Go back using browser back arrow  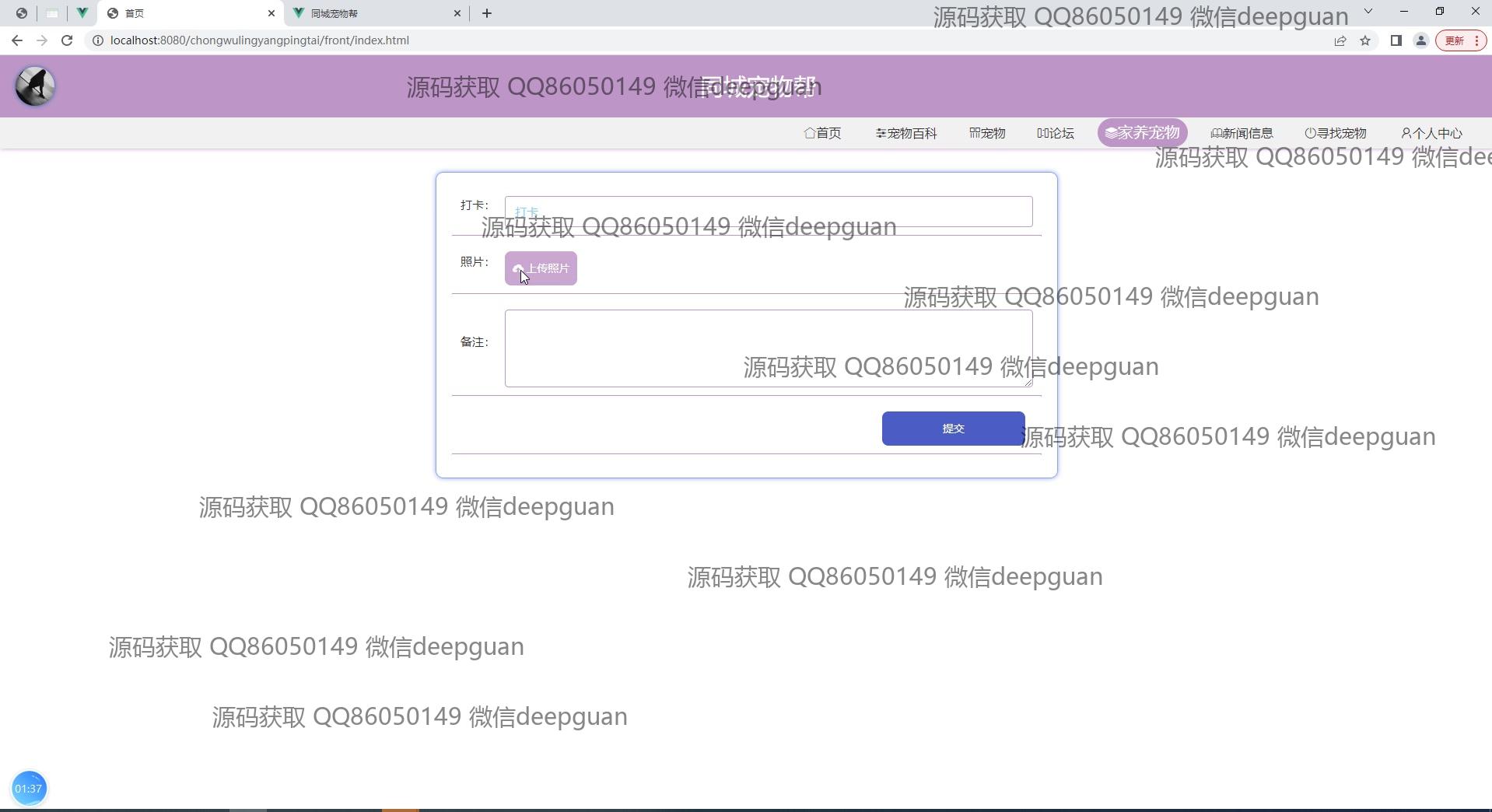click(x=17, y=40)
